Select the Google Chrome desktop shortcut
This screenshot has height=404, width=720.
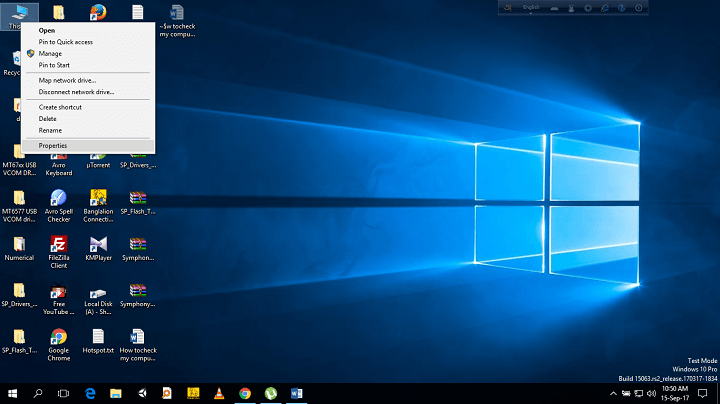(59, 345)
